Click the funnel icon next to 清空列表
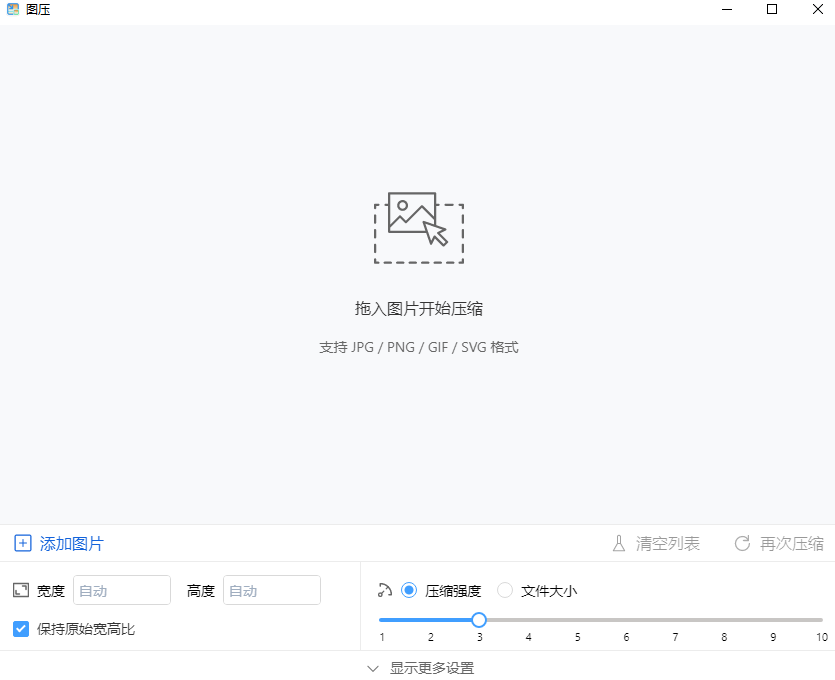 [x=620, y=543]
